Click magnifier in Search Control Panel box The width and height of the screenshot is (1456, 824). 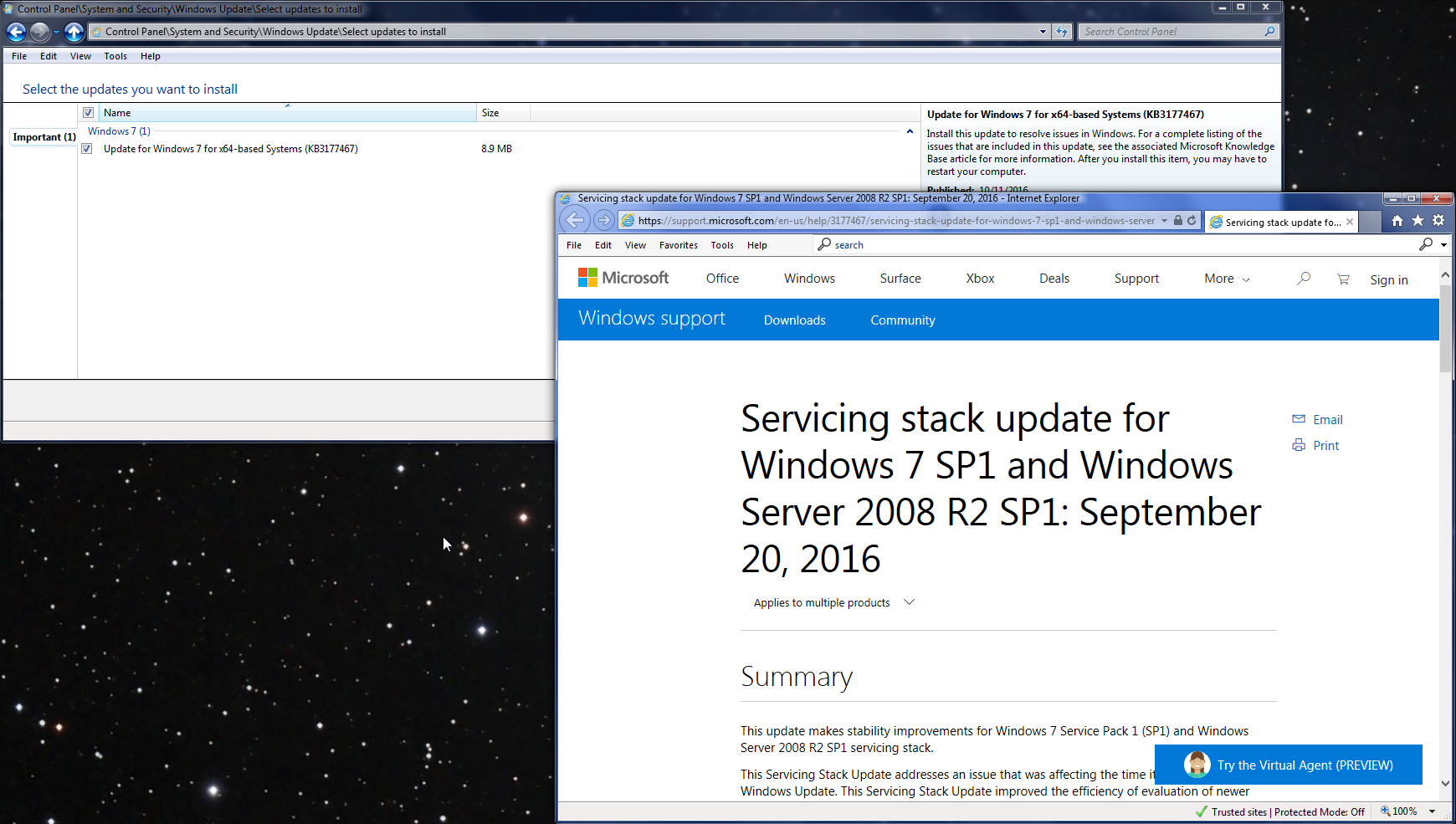(1269, 32)
